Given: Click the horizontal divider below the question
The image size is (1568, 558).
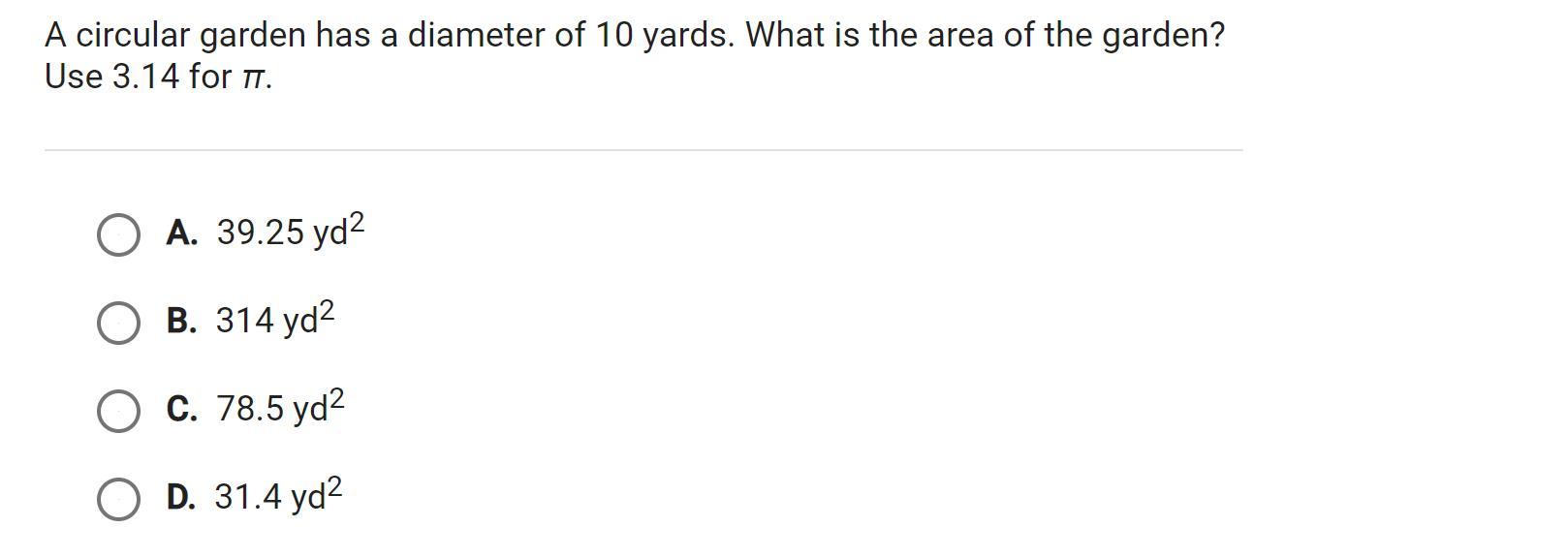Looking at the screenshot, I should [x=643, y=150].
